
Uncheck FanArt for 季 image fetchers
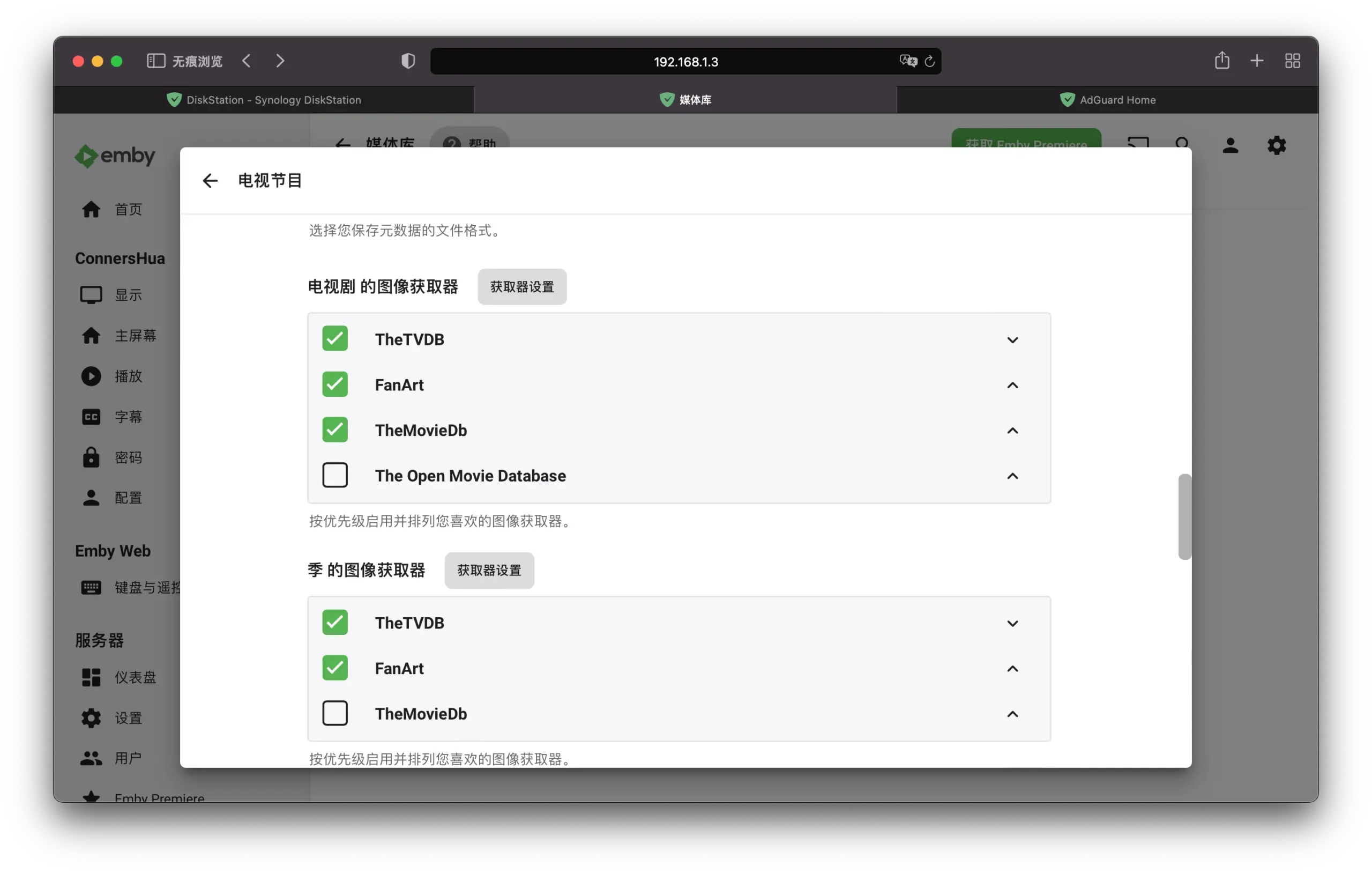click(x=335, y=668)
